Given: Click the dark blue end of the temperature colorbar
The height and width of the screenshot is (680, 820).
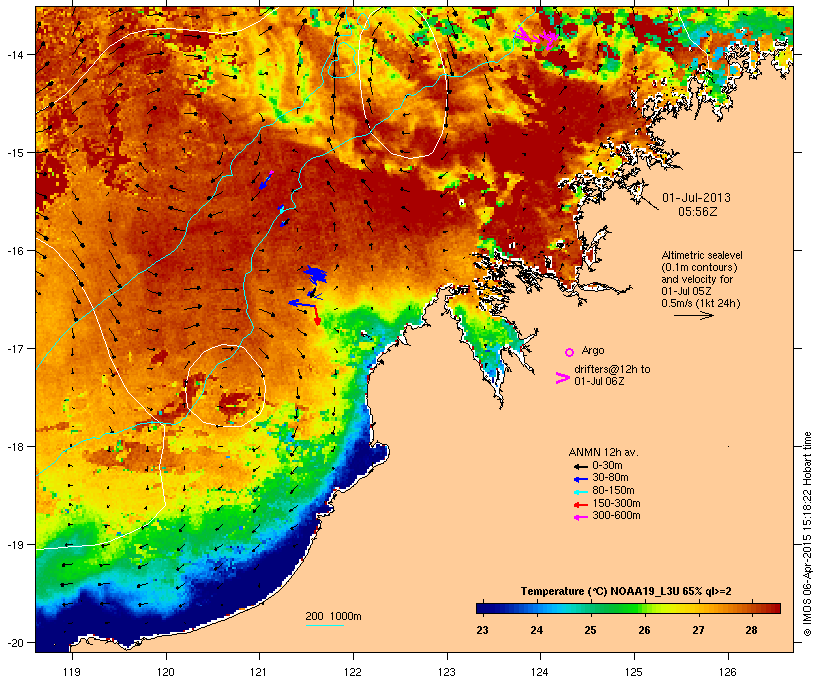Looking at the screenshot, I should tap(481, 608).
